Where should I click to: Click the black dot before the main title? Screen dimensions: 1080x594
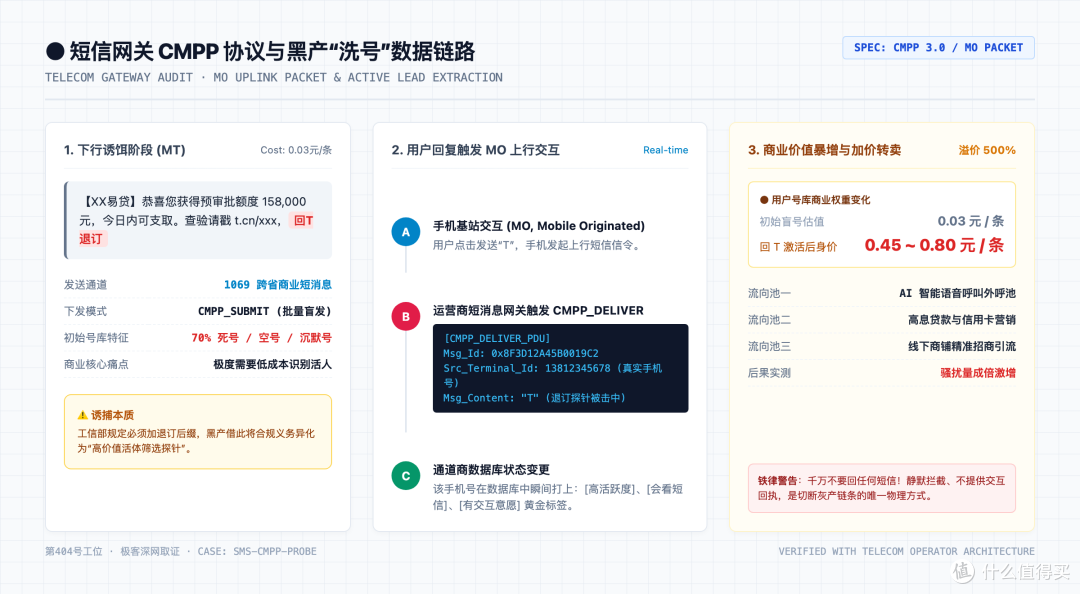pyautogui.click(x=55, y=52)
